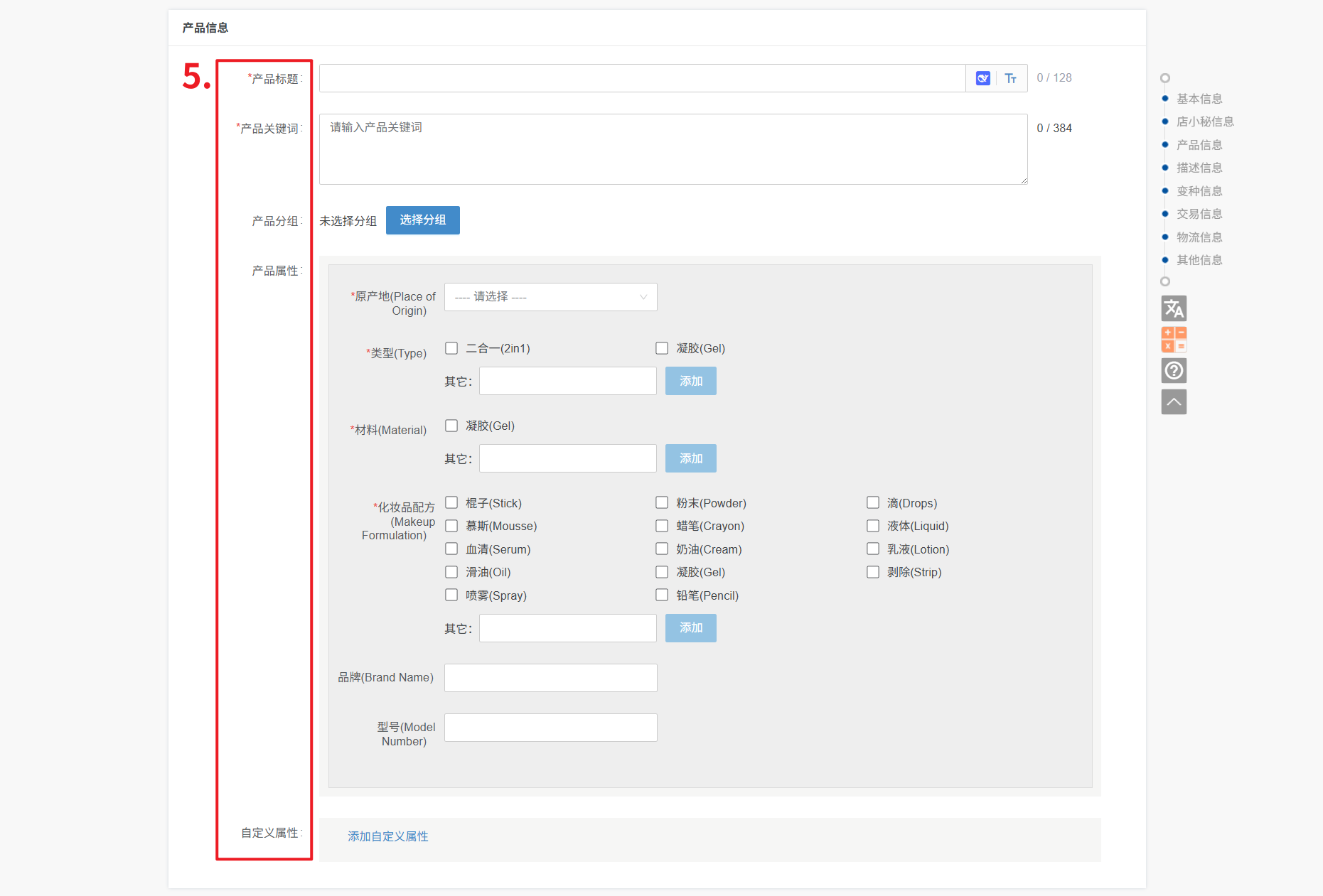The height and width of the screenshot is (896, 1323).
Task: Click the blue translate icon in title field
Action: pyautogui.click(x=982, y=78)
